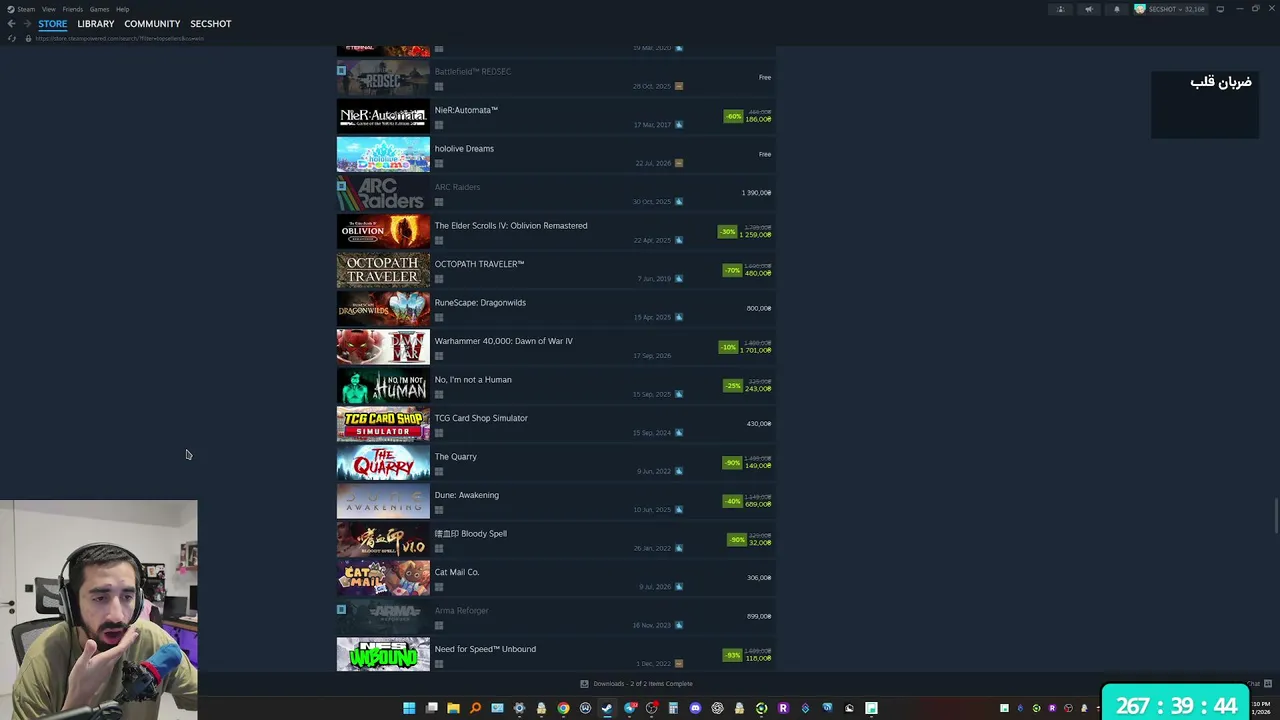Open the hololive Dreams listing
1280x720 pixels.
point(556,155)
